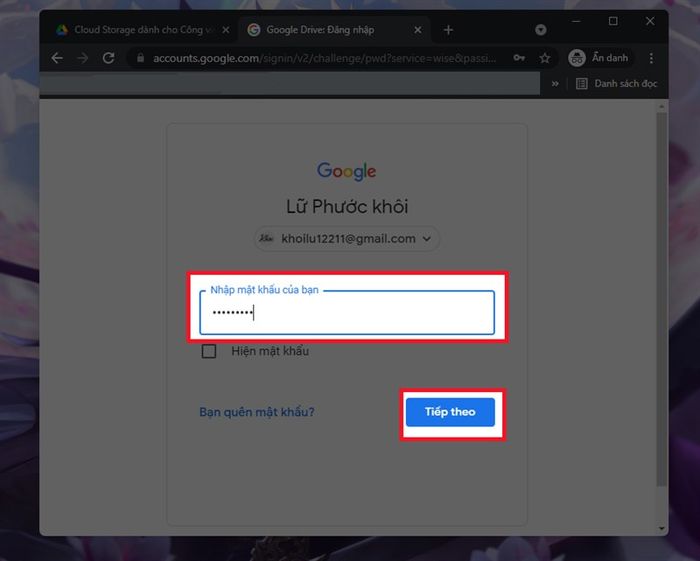View site info via the padlock icon
The width and height of the screenshot is (700, 561).
(139, 58)
